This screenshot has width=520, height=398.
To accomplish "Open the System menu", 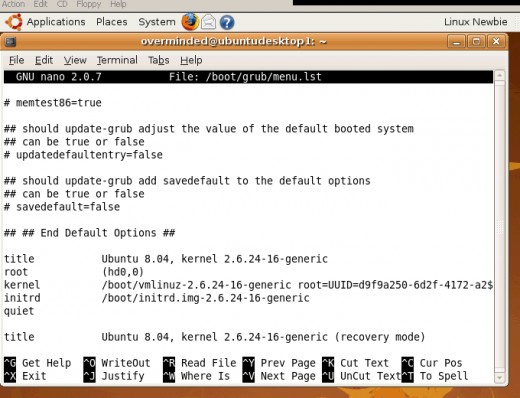I will point(157,22).
